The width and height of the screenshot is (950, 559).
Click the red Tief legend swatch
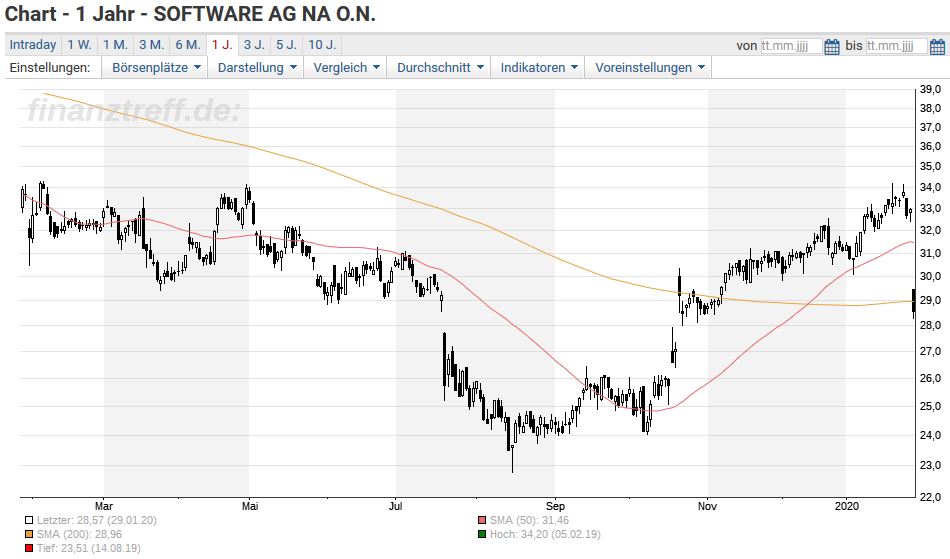coord(29,548)
